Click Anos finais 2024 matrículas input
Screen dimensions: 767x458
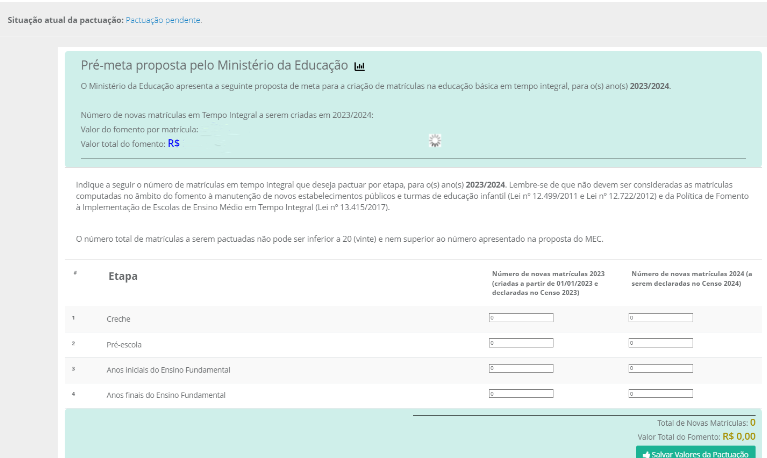pos(660,394)
